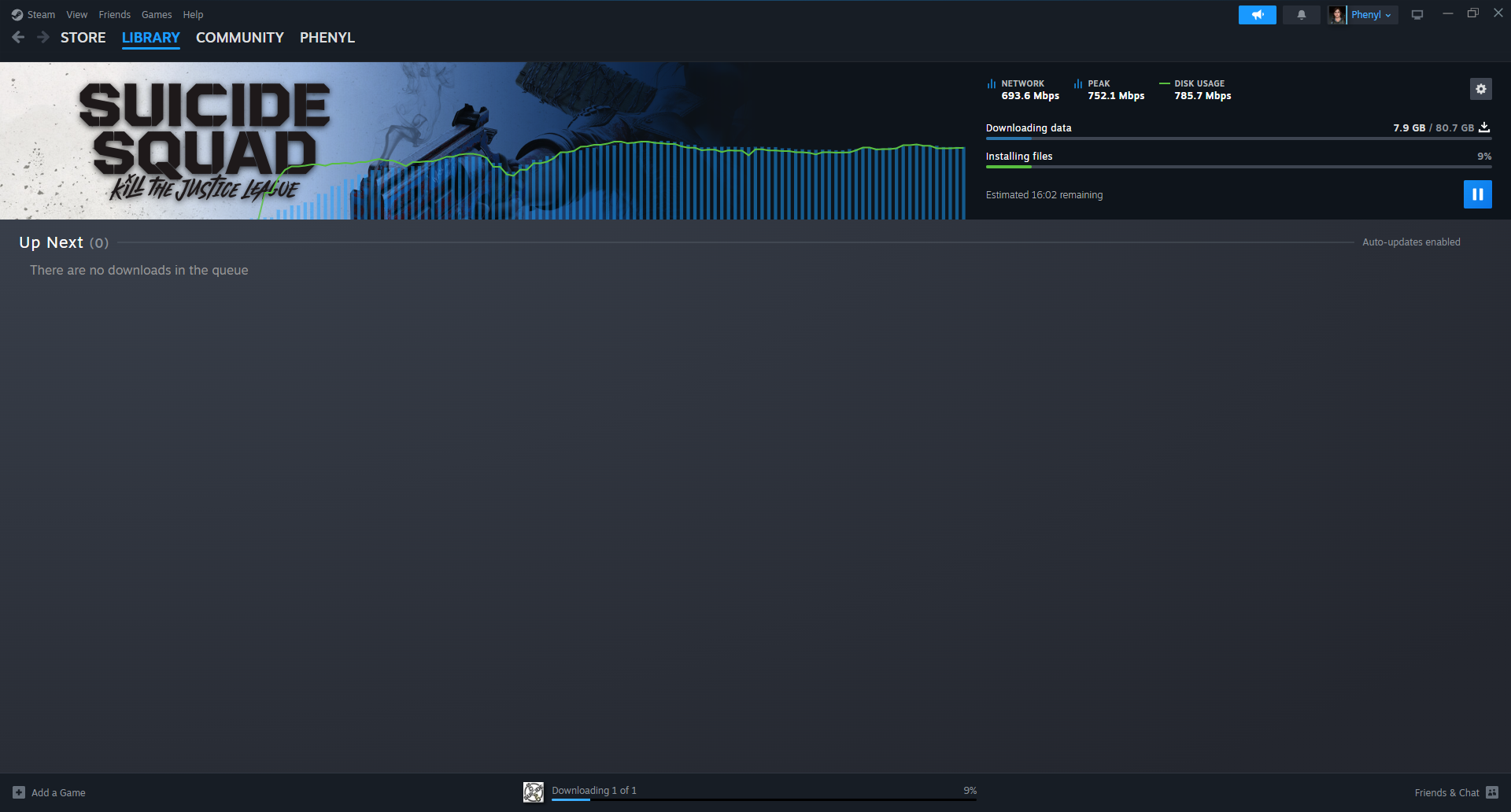
Task: Click the 7.9 GB / 80.7 GB size text
Action: [x=1433, y=127]
